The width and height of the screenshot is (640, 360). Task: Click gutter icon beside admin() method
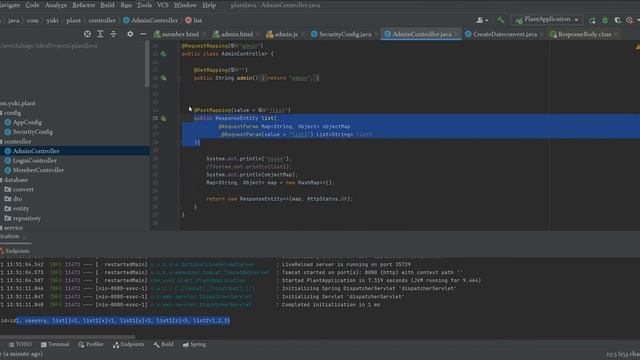[x=163, y=78]
